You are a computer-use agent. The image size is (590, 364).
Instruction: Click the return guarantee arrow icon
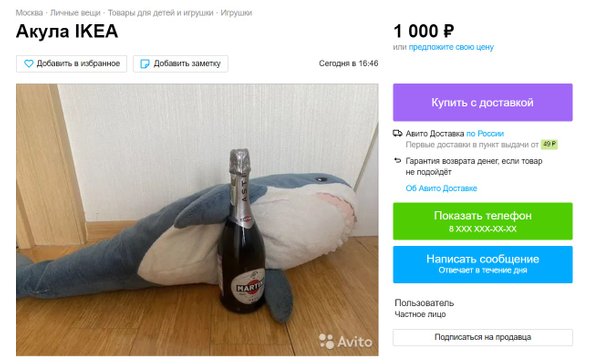[x=397, y=161]
